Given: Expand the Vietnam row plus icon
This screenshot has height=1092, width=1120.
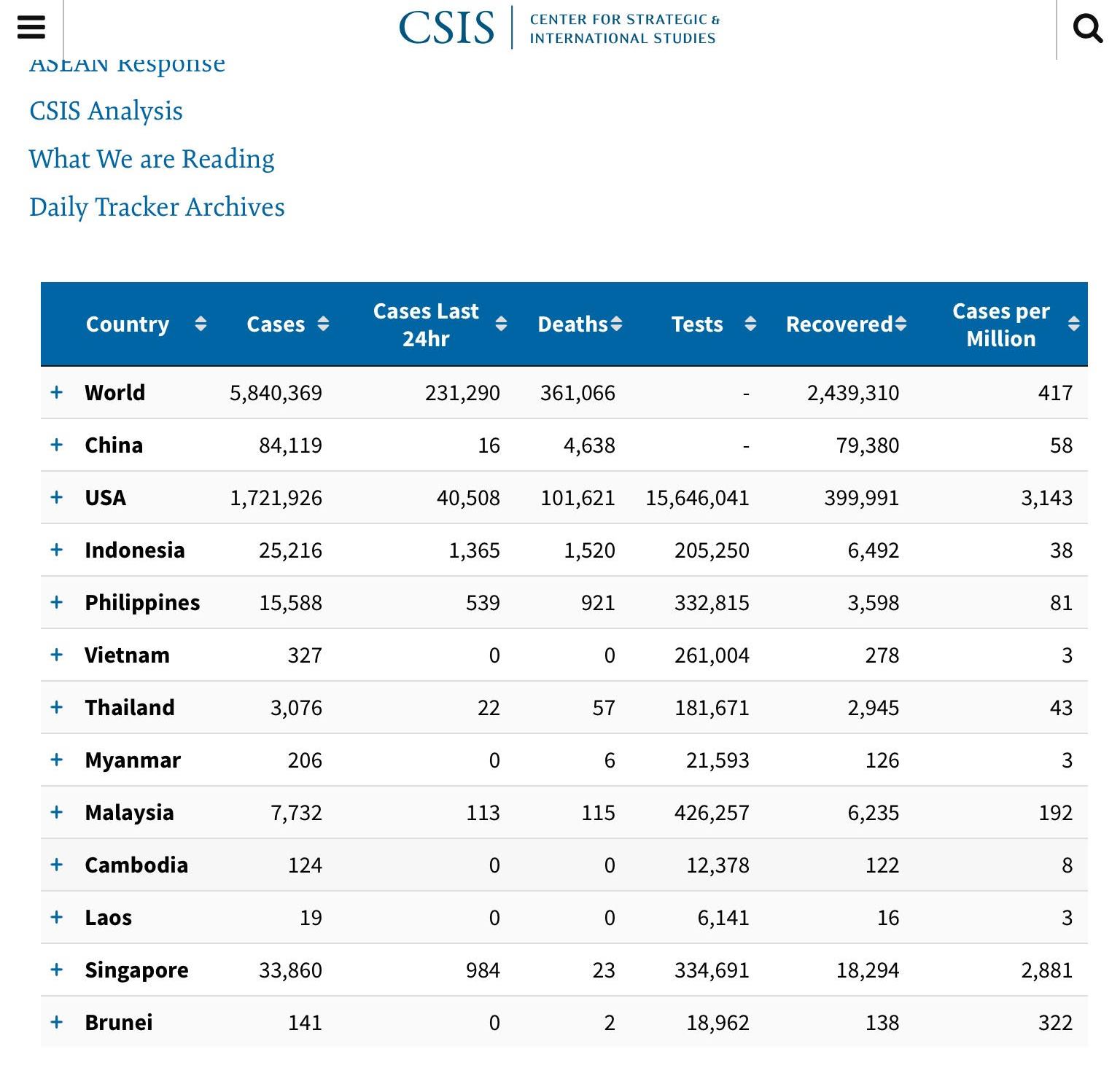Looking at the screenshot, I should 57,655.
